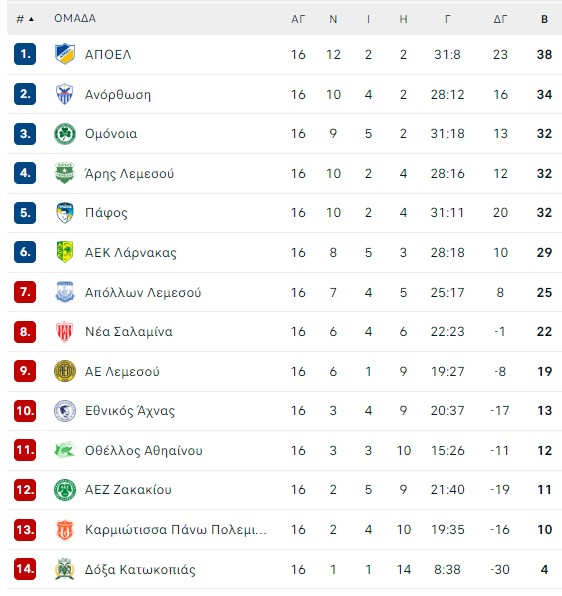Click the ΑΕ Λεμεσού round yellow logo

(65, 371)
